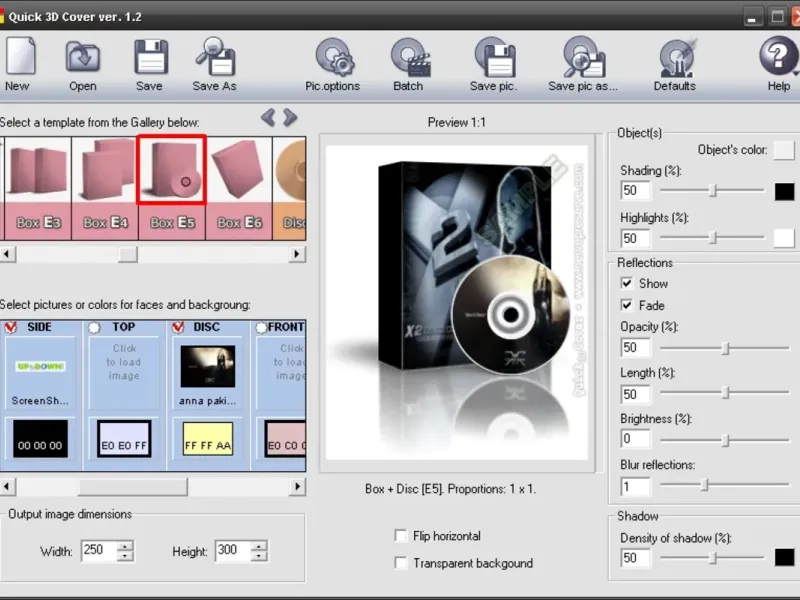Click the reflection Length slider
The height and width of the screenshot is (600, 800).
click(724, 393)
